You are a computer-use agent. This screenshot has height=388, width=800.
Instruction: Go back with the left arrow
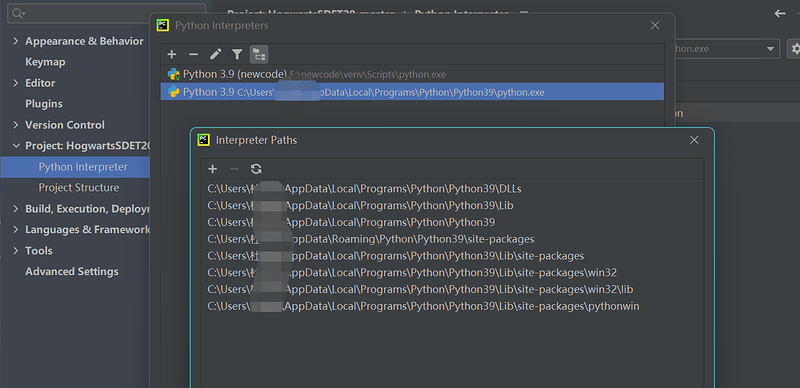pyautogui.click(x=780, y=14)
